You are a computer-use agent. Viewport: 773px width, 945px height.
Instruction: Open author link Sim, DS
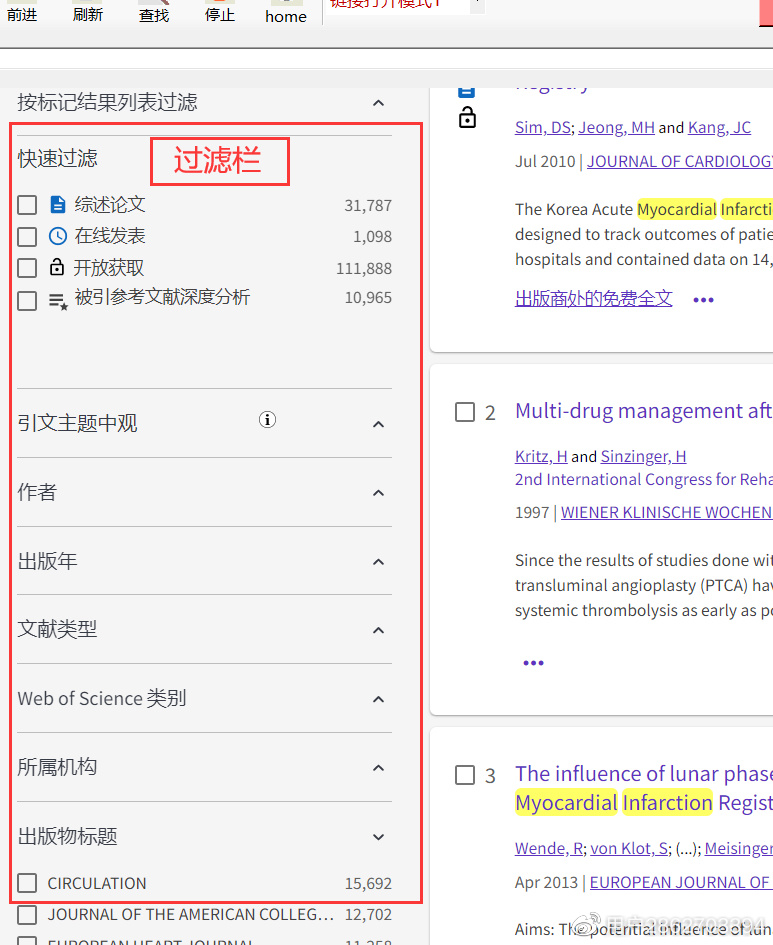543,128
